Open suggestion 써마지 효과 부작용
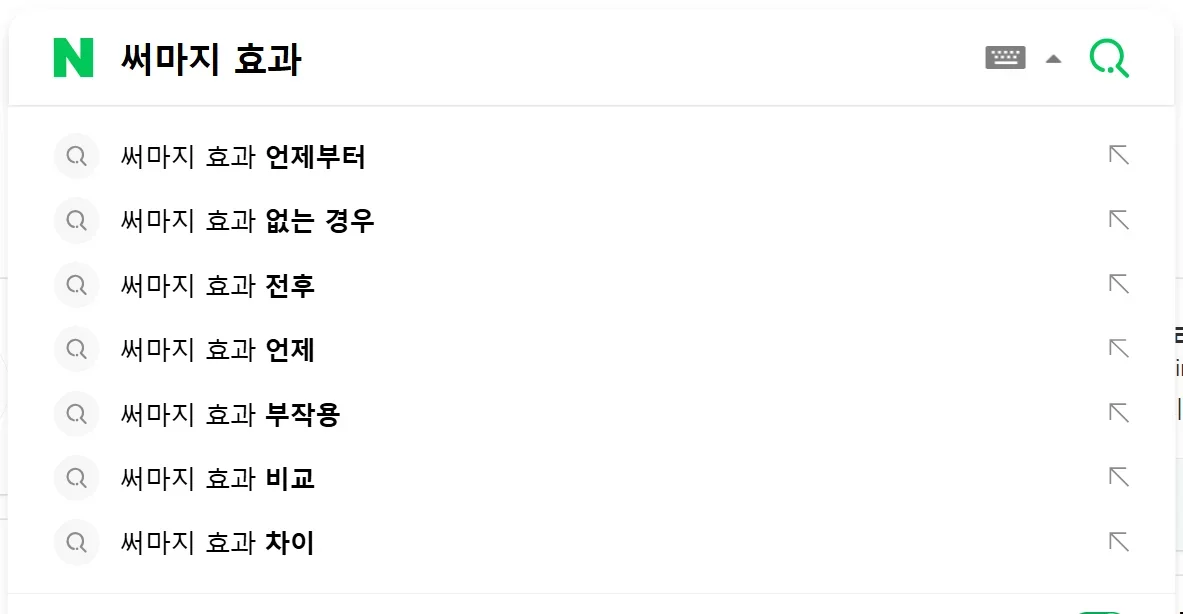This screenshot has height=614, width=1183. [230, 414]
